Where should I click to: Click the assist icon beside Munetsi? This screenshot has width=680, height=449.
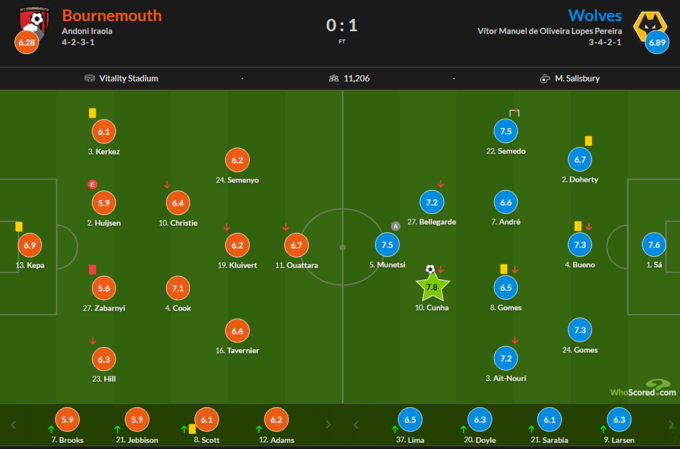click(395, 226)
